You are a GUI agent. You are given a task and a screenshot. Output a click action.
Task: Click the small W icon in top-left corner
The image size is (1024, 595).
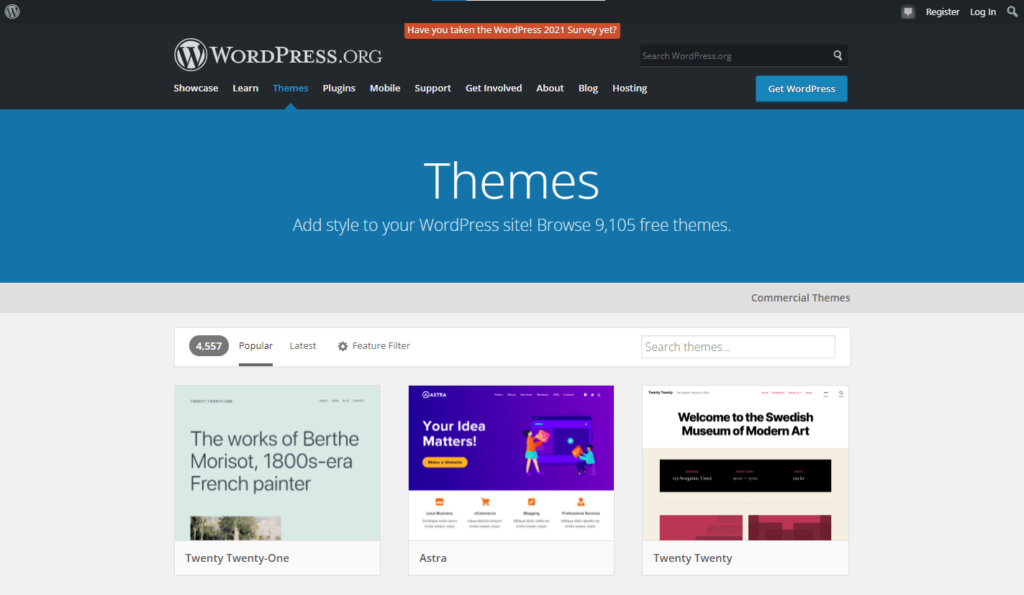[11, 11]
